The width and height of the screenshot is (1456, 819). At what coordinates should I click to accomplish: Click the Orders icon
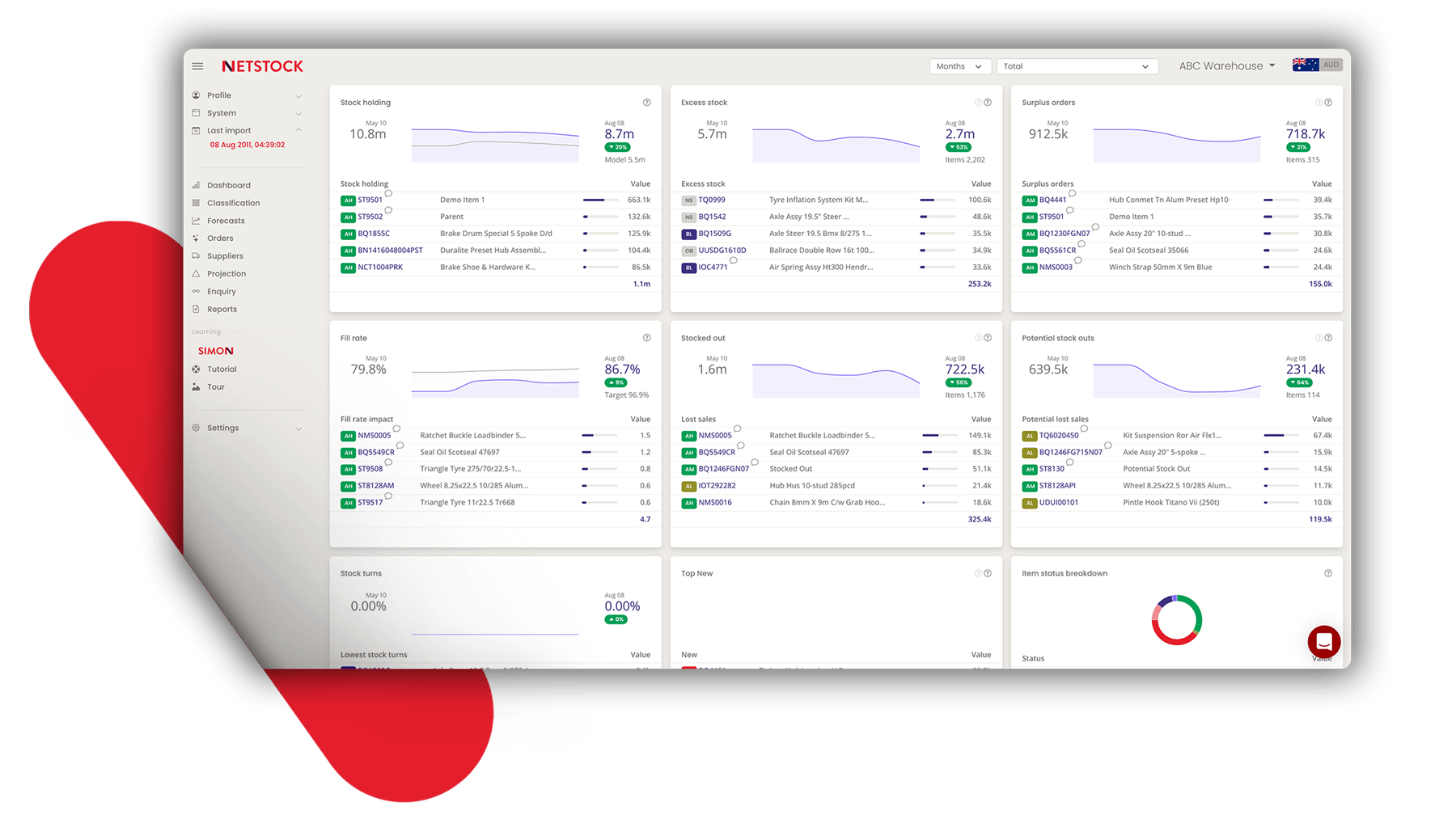(x=196, y=238)
